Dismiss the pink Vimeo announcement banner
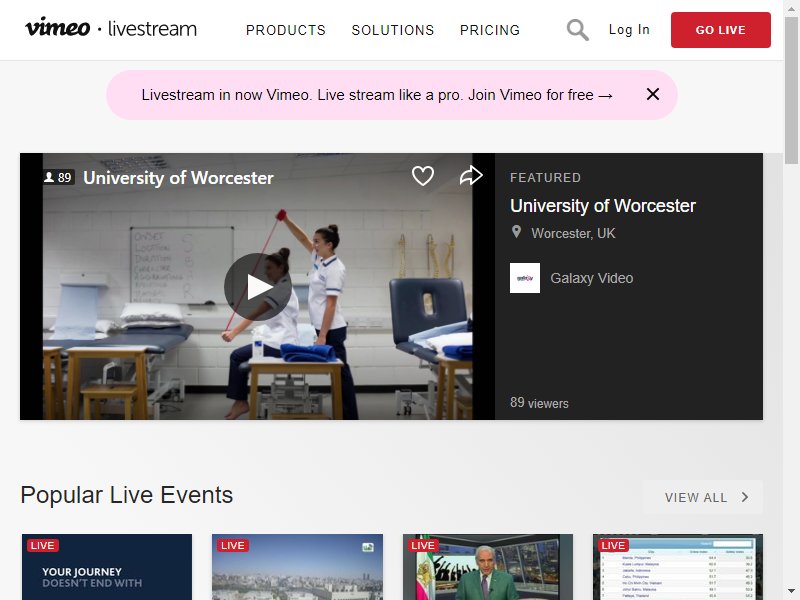This screenshot has width=800, height=600. 653,94
